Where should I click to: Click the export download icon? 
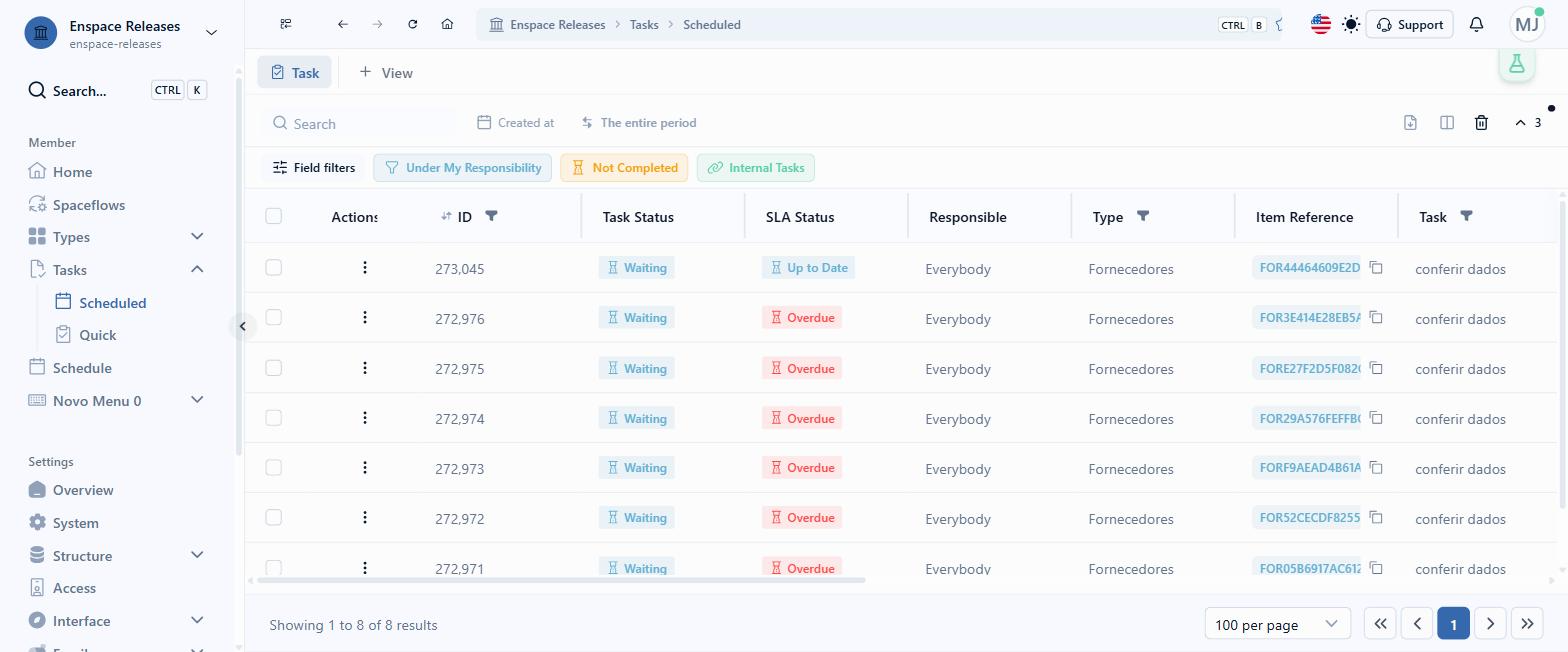(1410, 122)
